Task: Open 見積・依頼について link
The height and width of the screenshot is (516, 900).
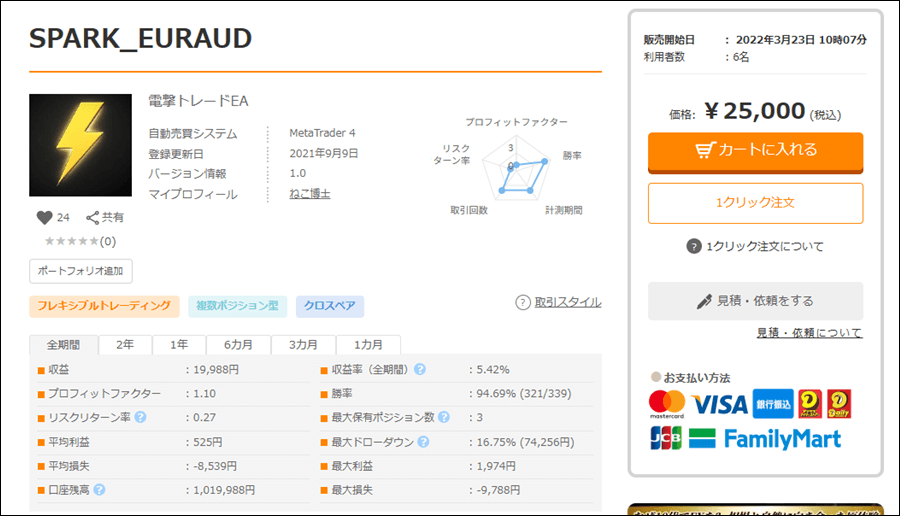Action: [x=808, y=333]
